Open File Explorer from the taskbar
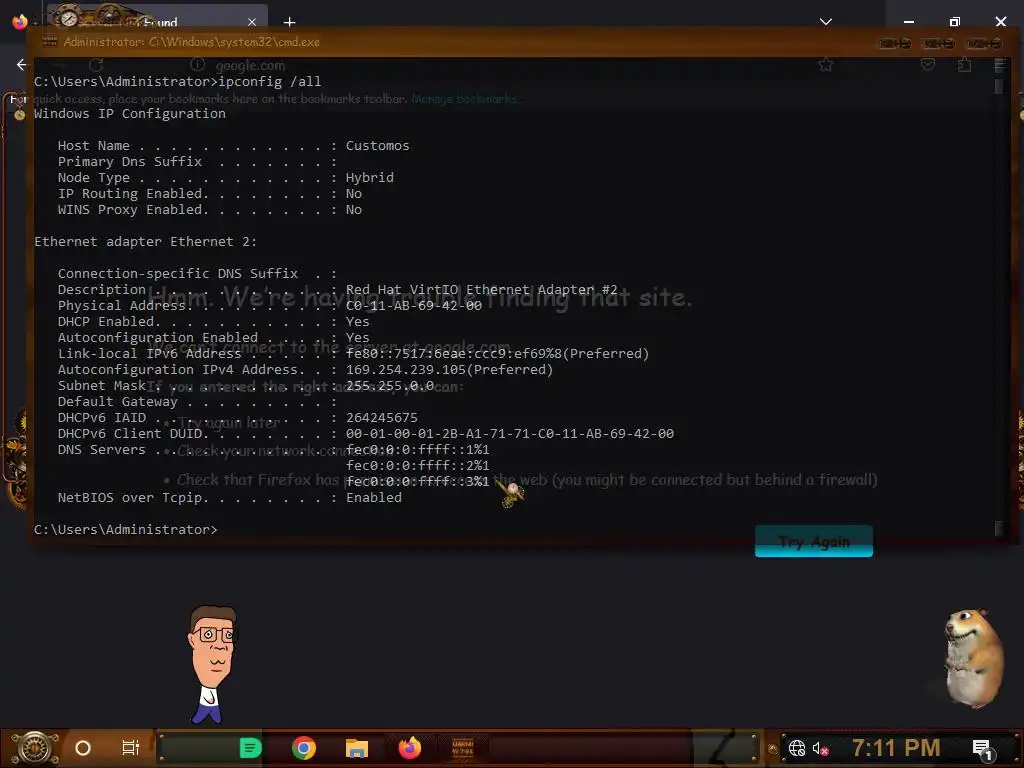This screenshot has height=768, width=1024. (357, 748)
